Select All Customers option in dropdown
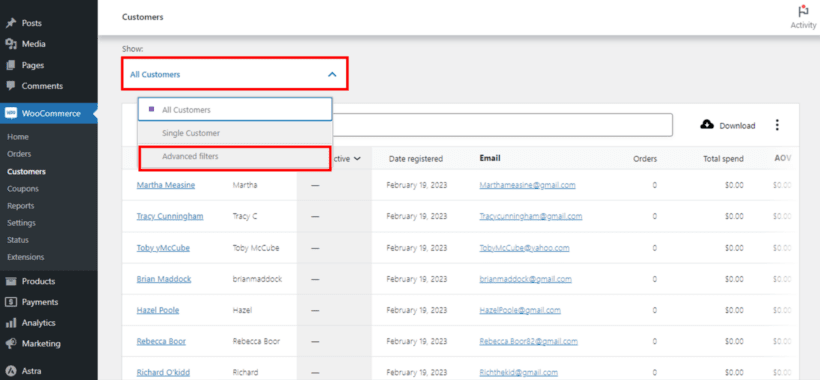 pos(235,110)
